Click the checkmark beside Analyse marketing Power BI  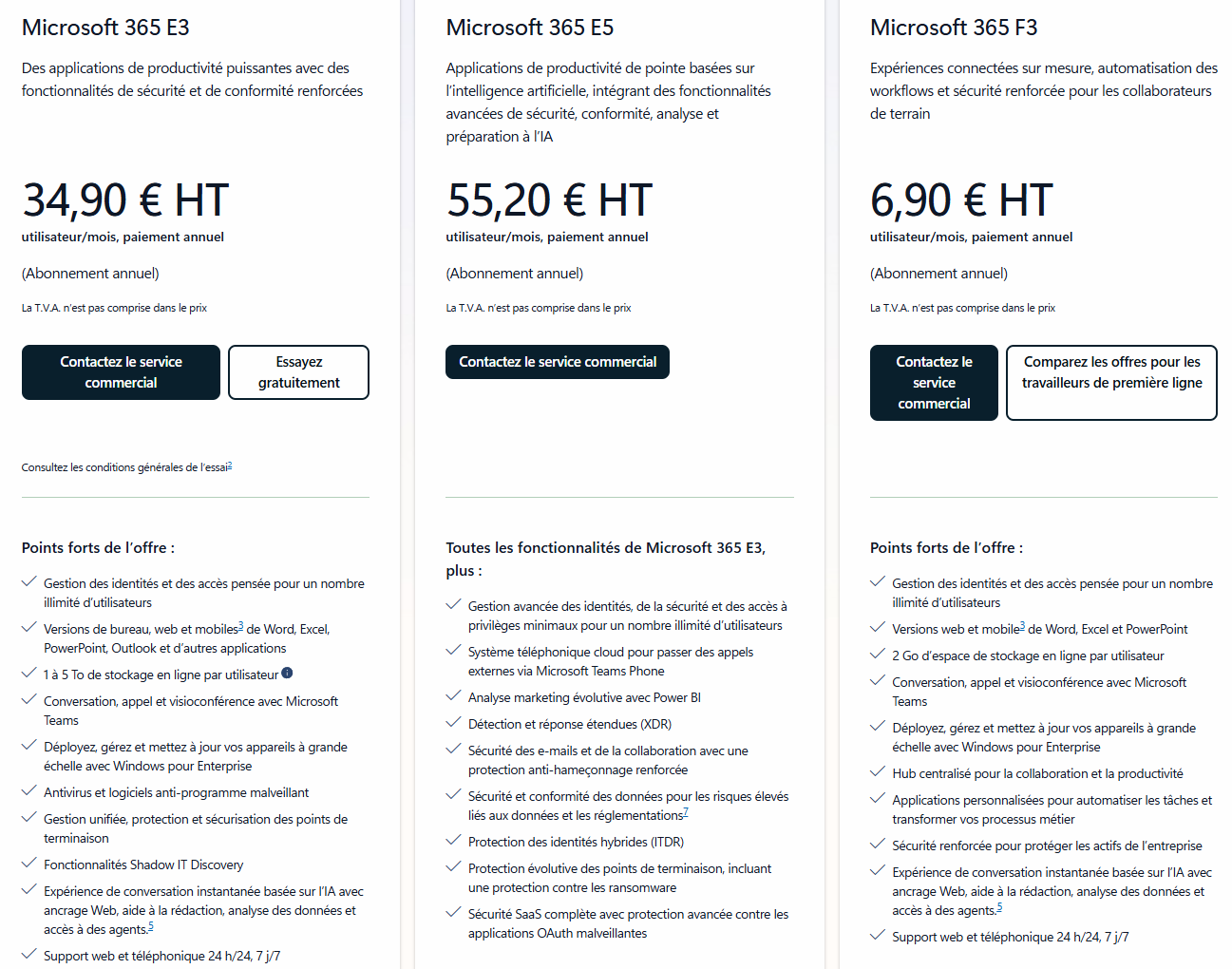click(454, 696)
